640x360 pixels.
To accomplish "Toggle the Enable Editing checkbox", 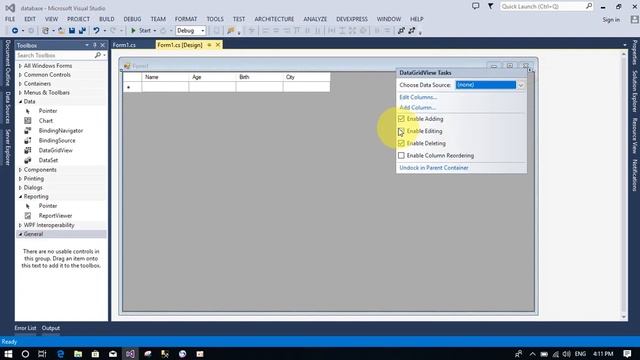I will tap(401, 131).
